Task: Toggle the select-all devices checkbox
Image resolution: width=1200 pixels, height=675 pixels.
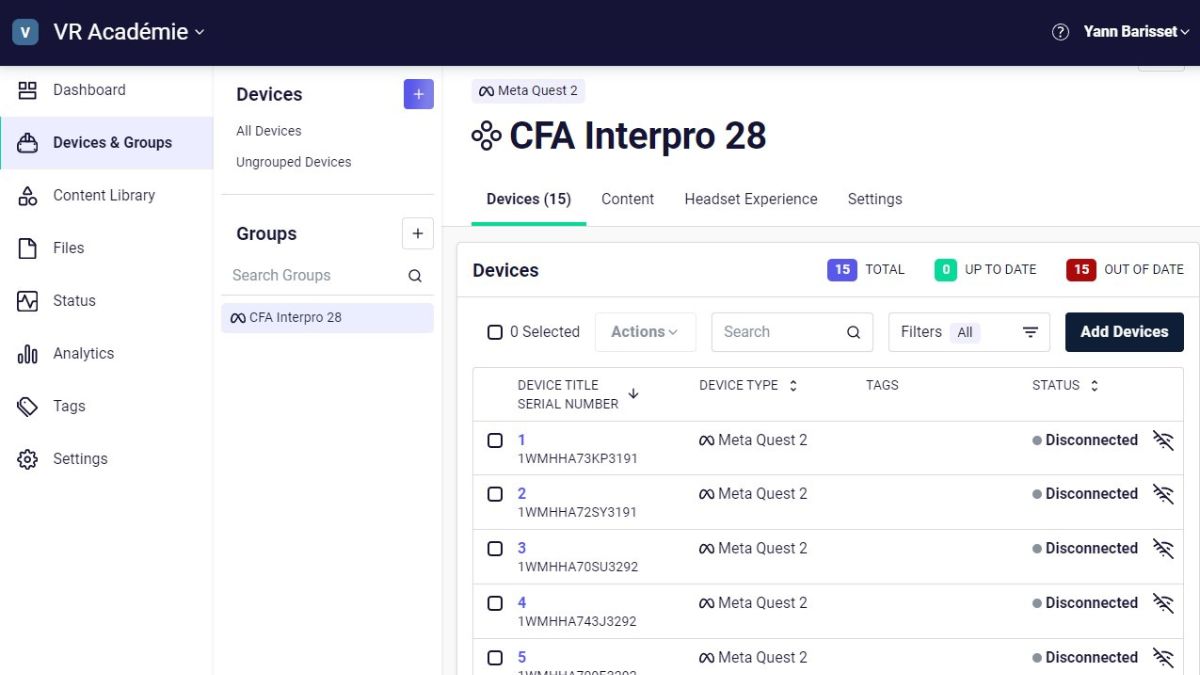Action: (495, 332)
